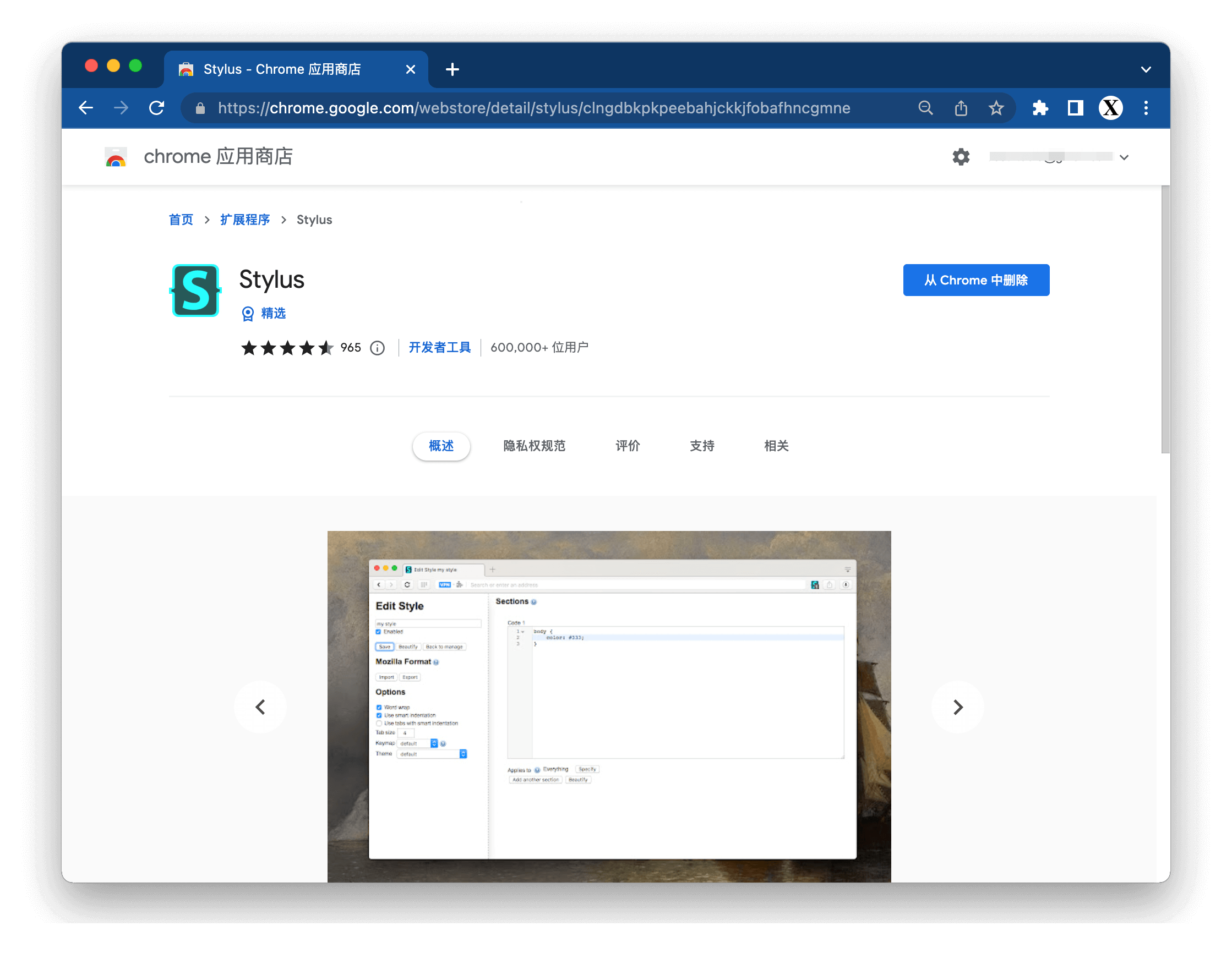Select the 概述 tab
Screen dimensions: 1232x964
coord(441,446)
